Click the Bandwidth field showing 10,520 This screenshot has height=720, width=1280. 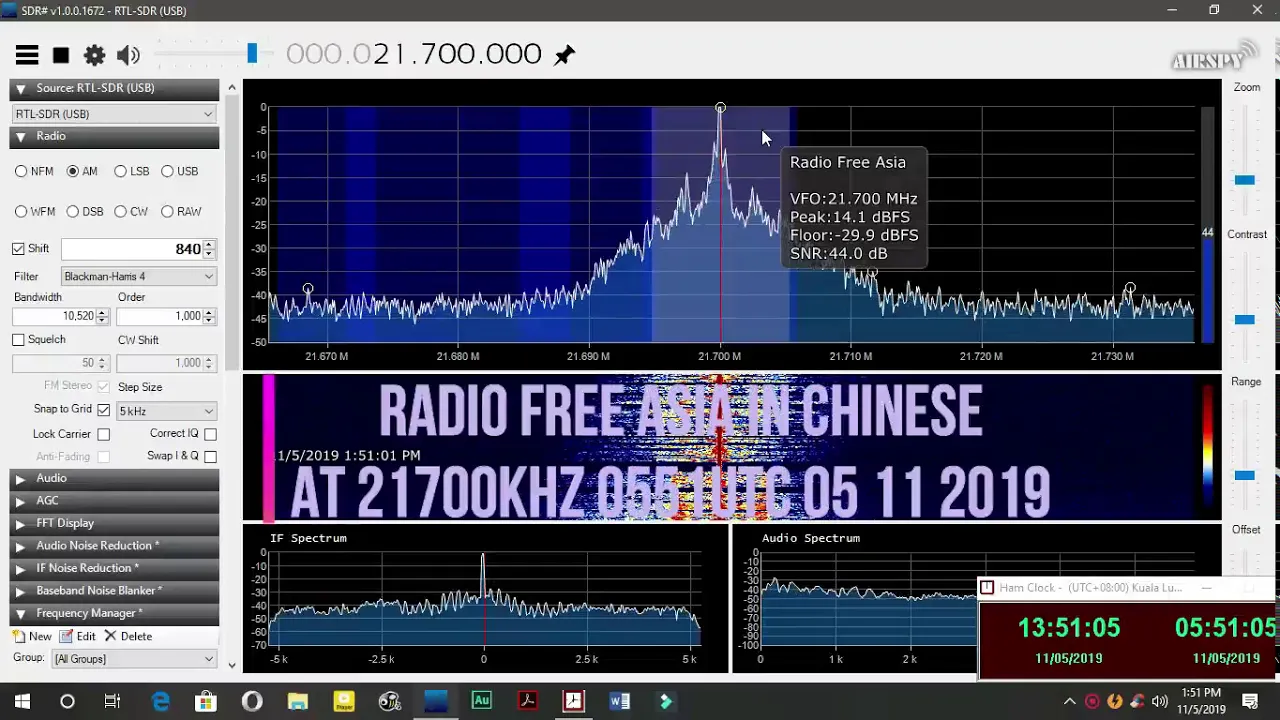click(x=54, y=316)
